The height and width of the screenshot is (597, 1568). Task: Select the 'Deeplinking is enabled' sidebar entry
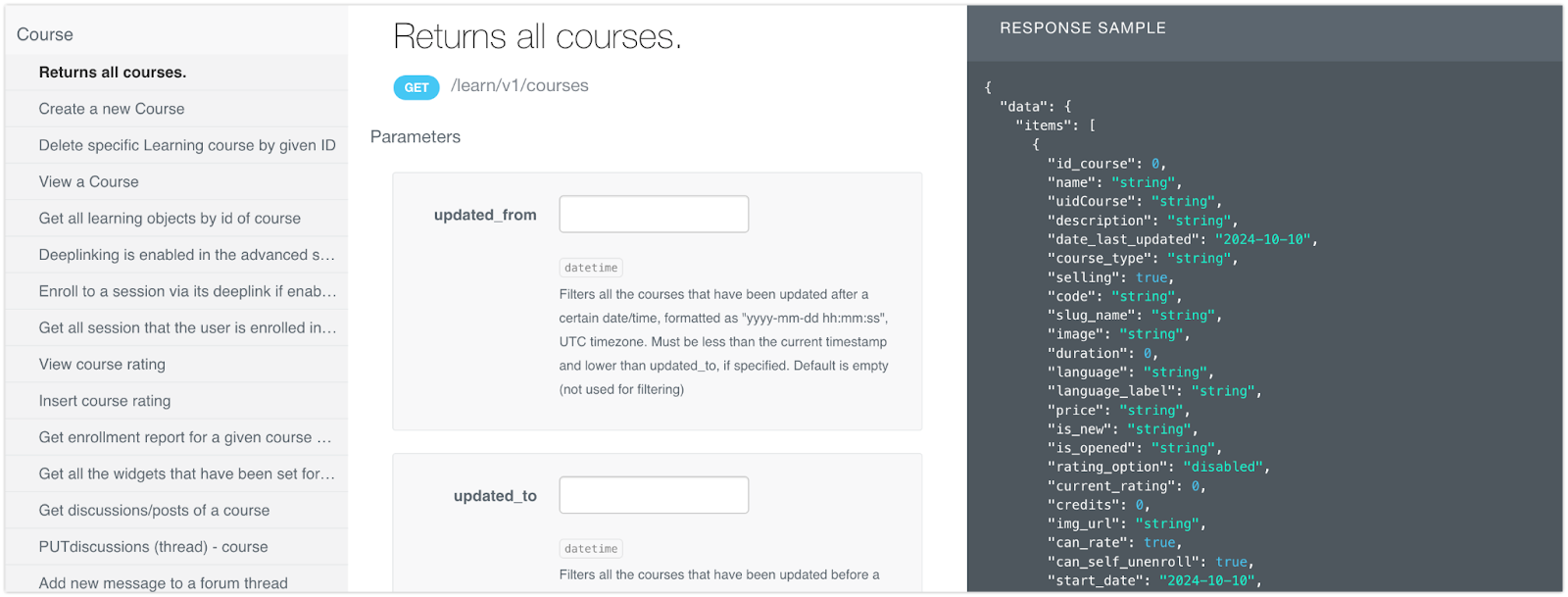pos(186,255)
